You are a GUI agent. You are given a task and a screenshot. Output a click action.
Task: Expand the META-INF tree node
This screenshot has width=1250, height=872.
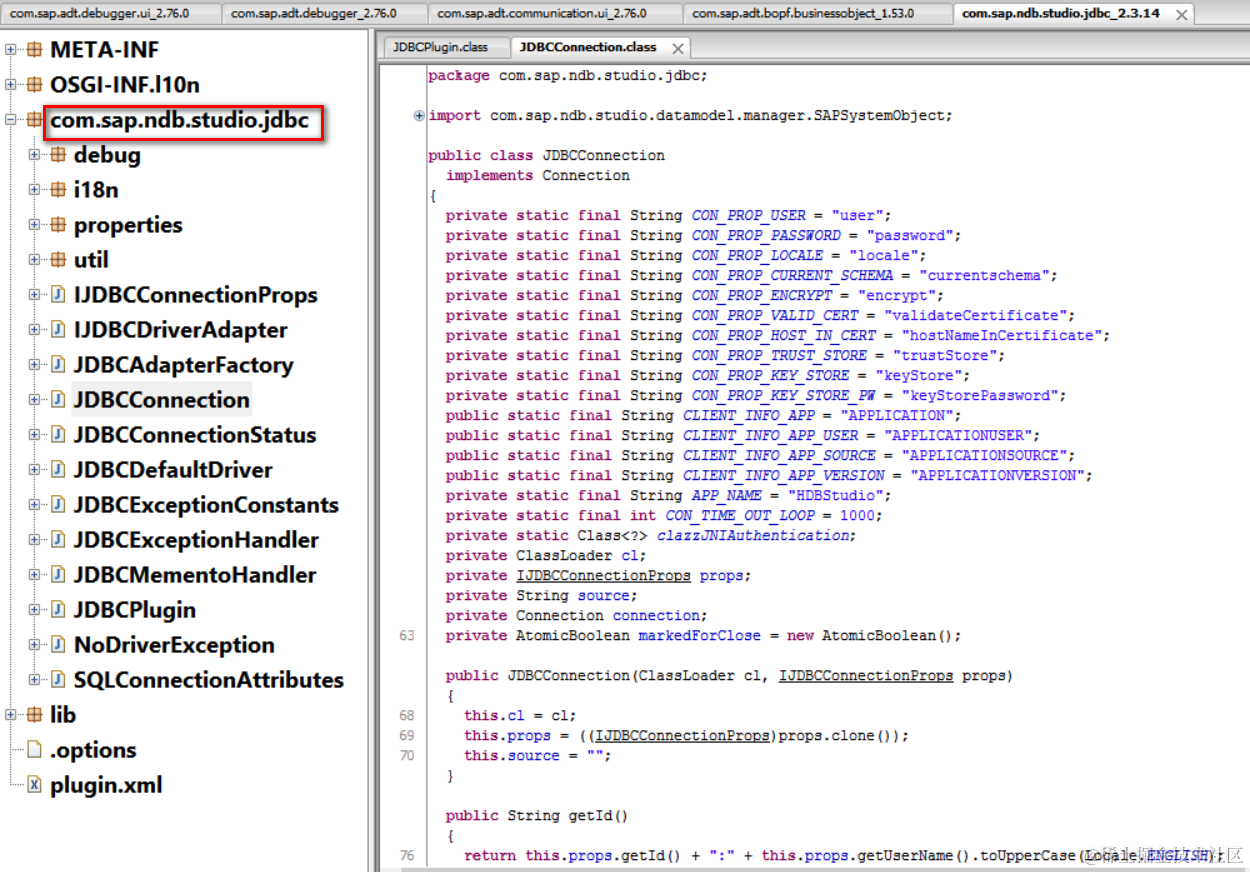pos(11,50)
